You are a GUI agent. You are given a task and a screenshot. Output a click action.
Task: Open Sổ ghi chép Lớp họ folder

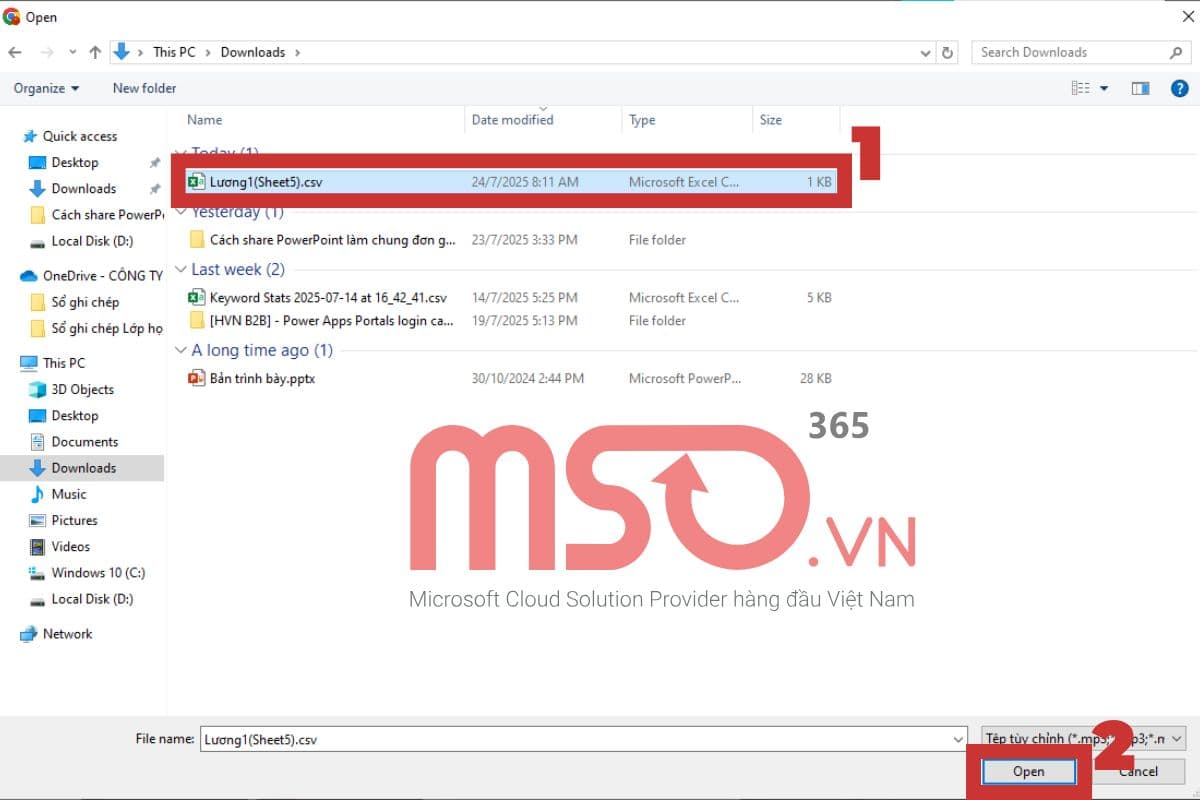pos(97,328)
